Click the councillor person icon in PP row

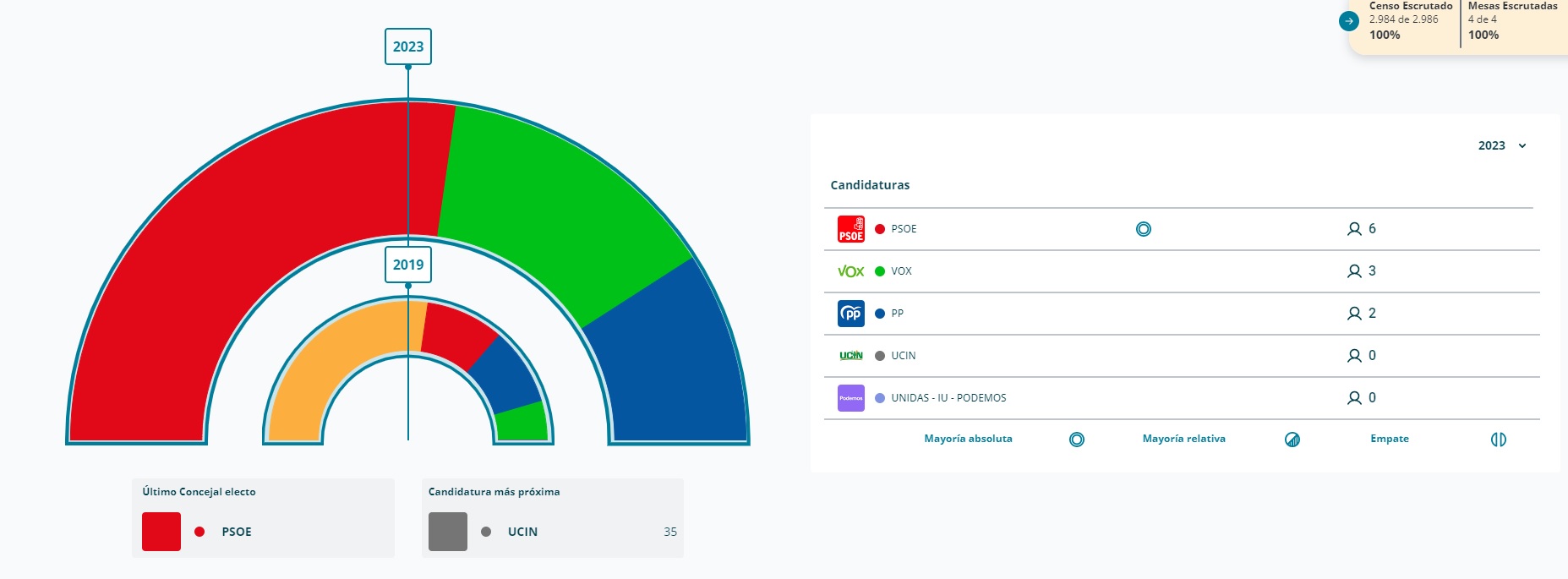pos(1354,314)
